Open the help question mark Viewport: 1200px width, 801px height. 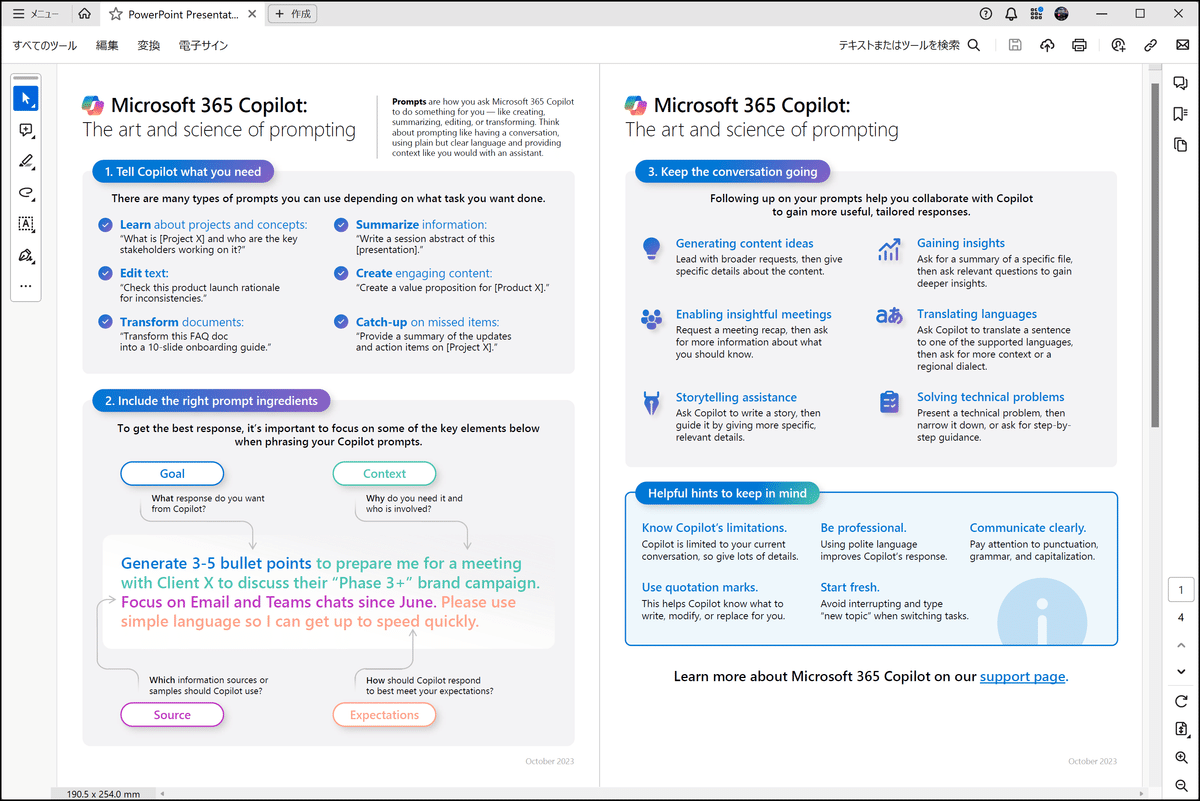point(986,14)
